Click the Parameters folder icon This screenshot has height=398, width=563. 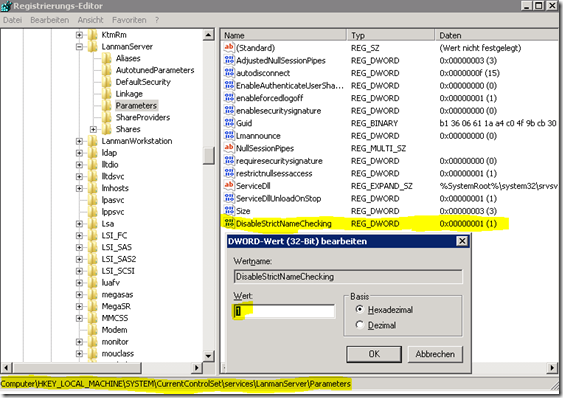(107, 106)
